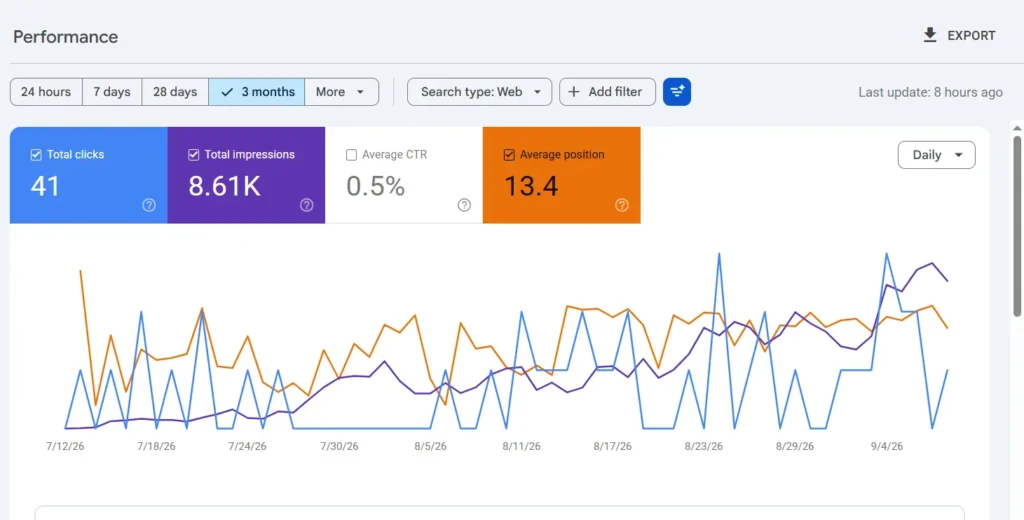
Task: Click the Total impressions value 8.61K
Action: 225,186
